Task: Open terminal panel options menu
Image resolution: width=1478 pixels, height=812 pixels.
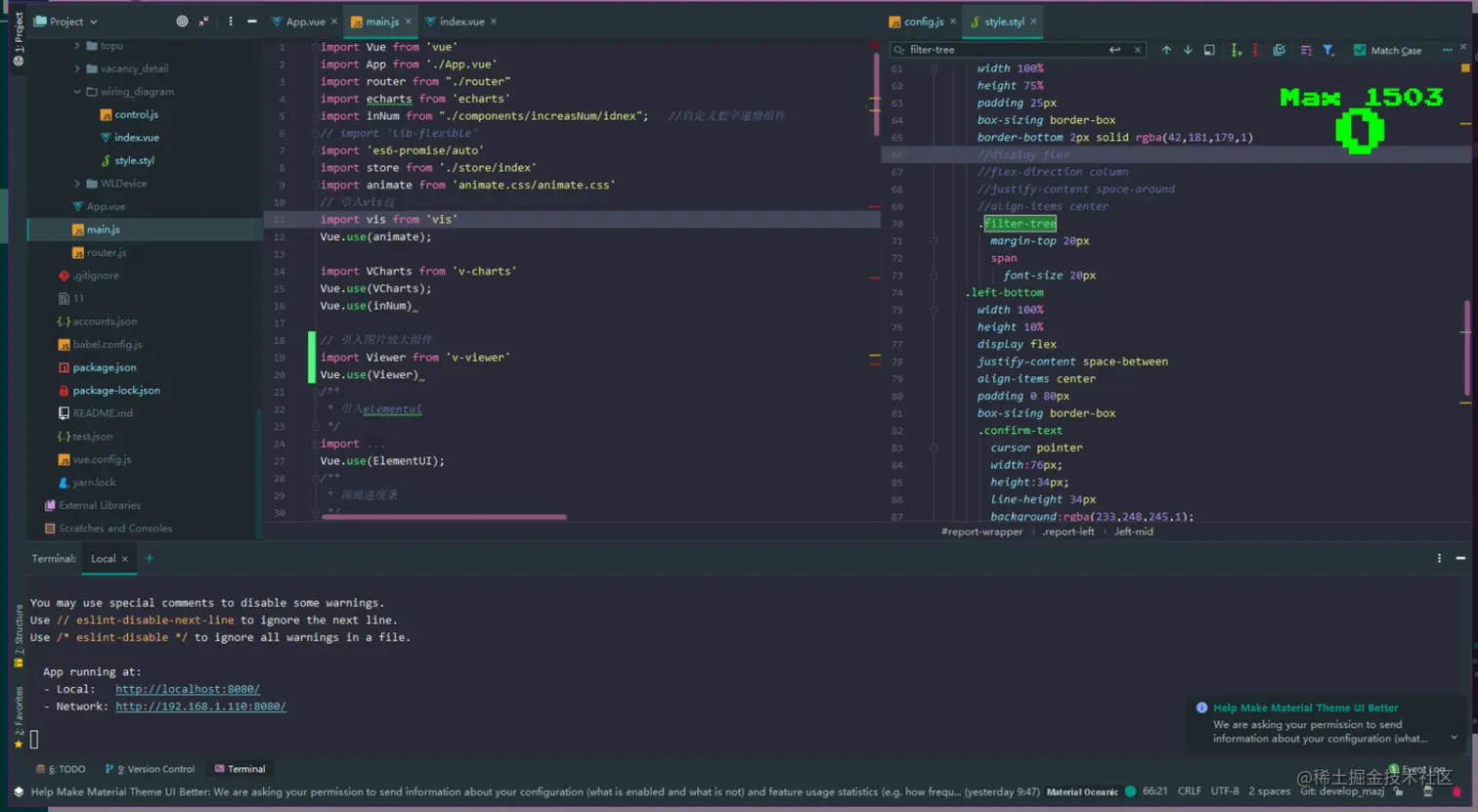Action: tap(1439, 559)
